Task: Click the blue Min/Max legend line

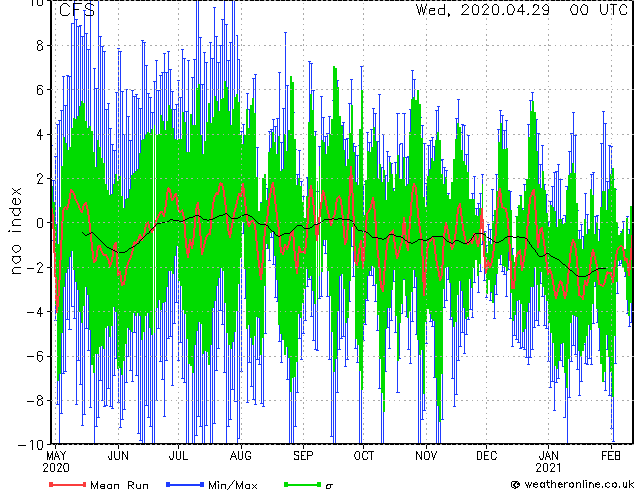Action: (x=185, y=484)
